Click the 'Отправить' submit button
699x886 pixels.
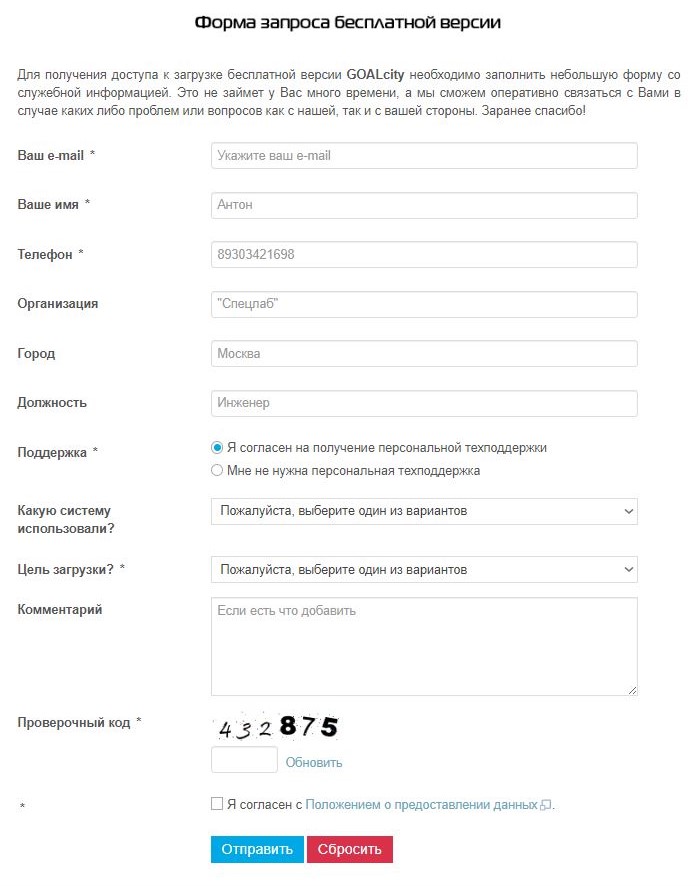pyautogui.click(x=257, y=850)
